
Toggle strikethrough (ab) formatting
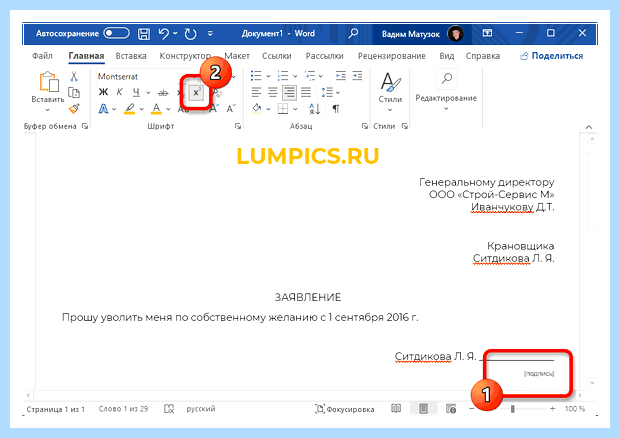point(163,93)
